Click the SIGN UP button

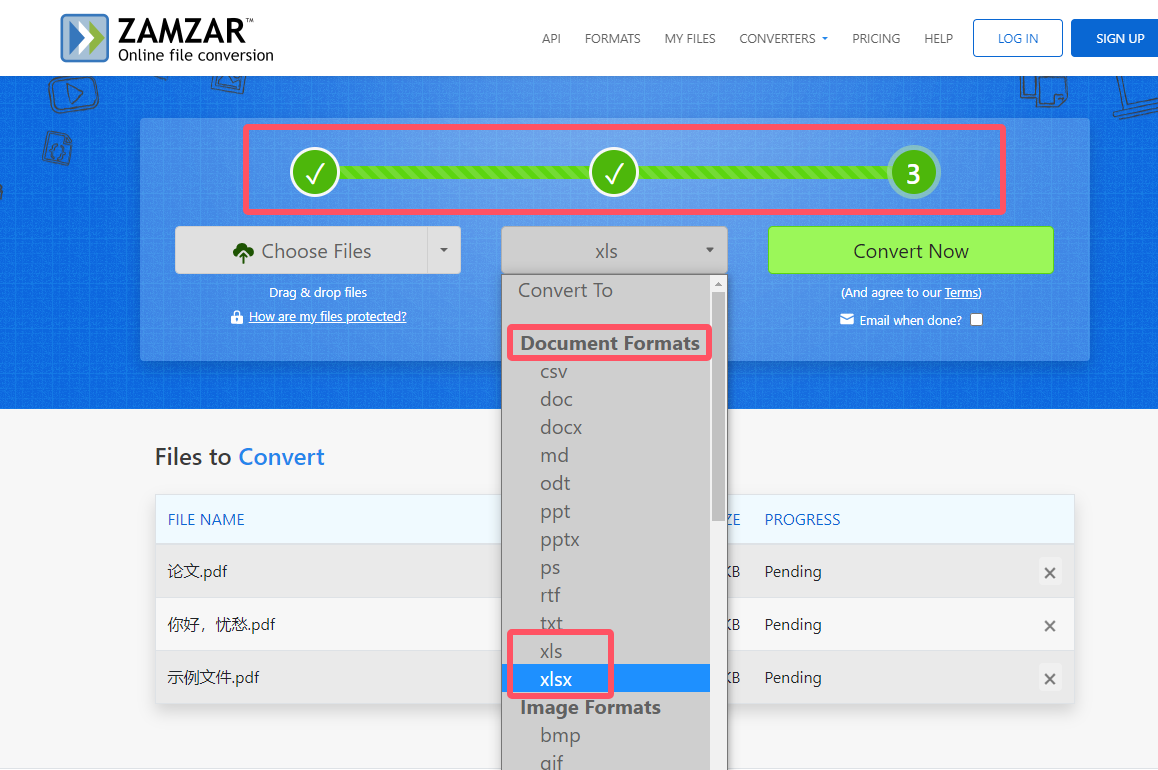[x=1117, y=38]
